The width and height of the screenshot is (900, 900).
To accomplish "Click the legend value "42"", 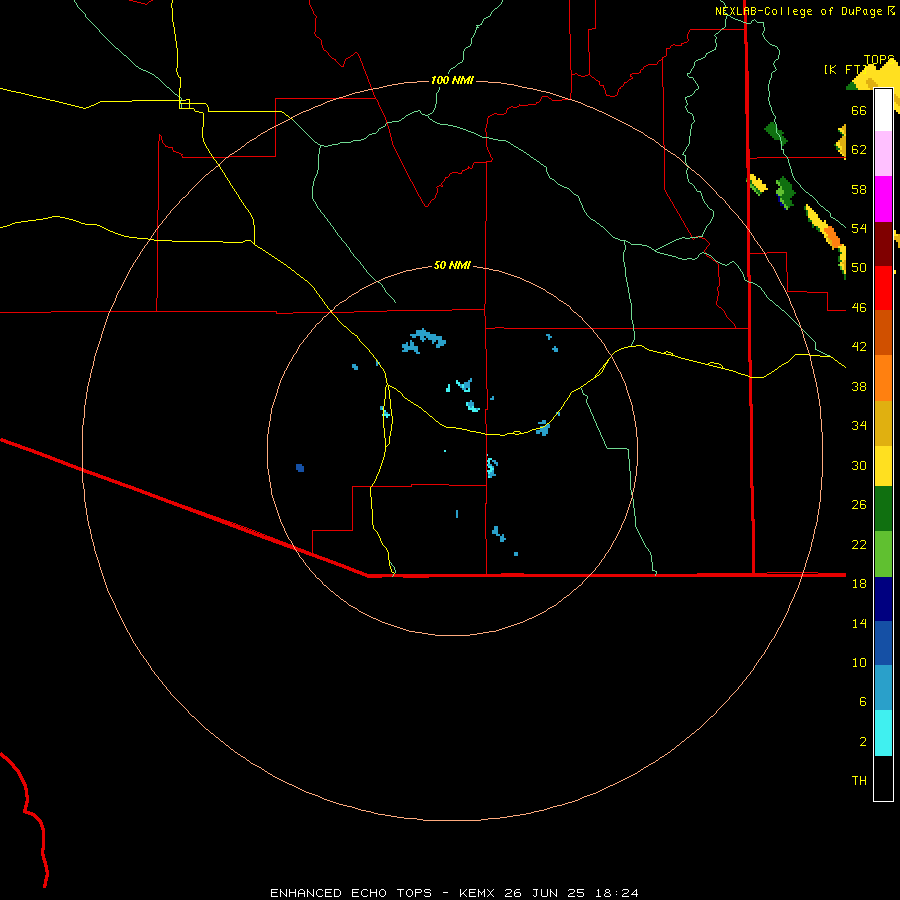I will [x=859, y=347].
